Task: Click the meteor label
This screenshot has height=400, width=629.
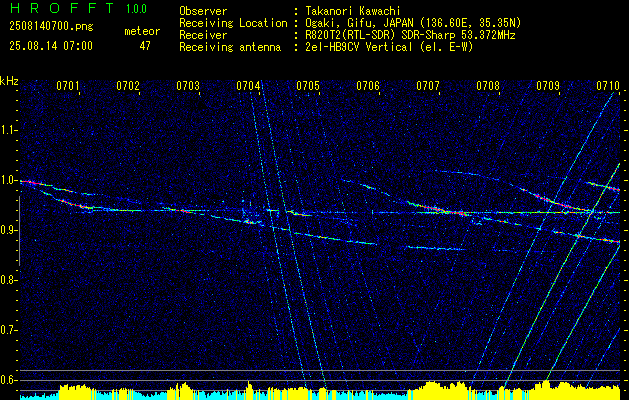Action: point(142,31)
